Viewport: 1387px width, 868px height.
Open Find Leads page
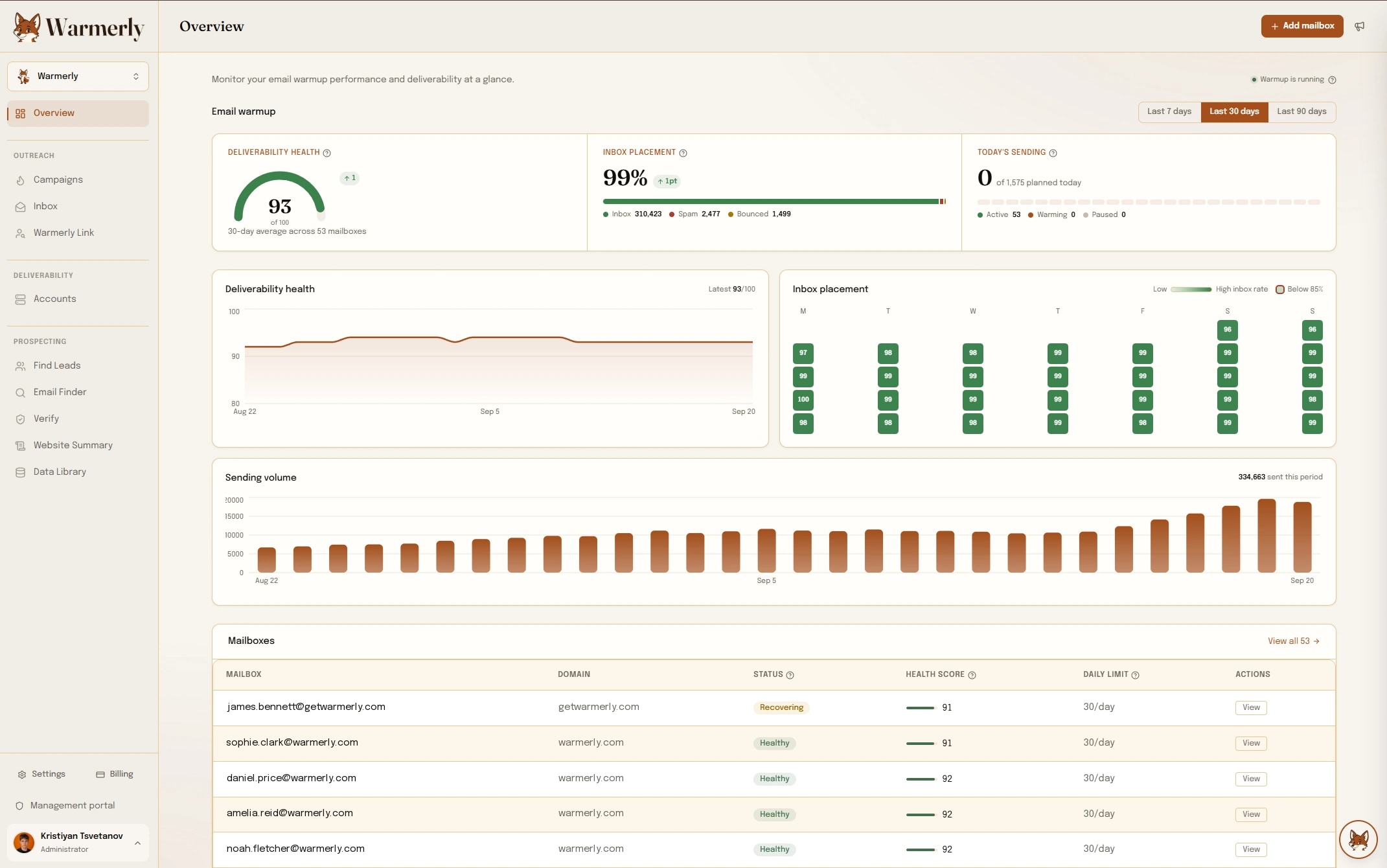pos(78,365)
